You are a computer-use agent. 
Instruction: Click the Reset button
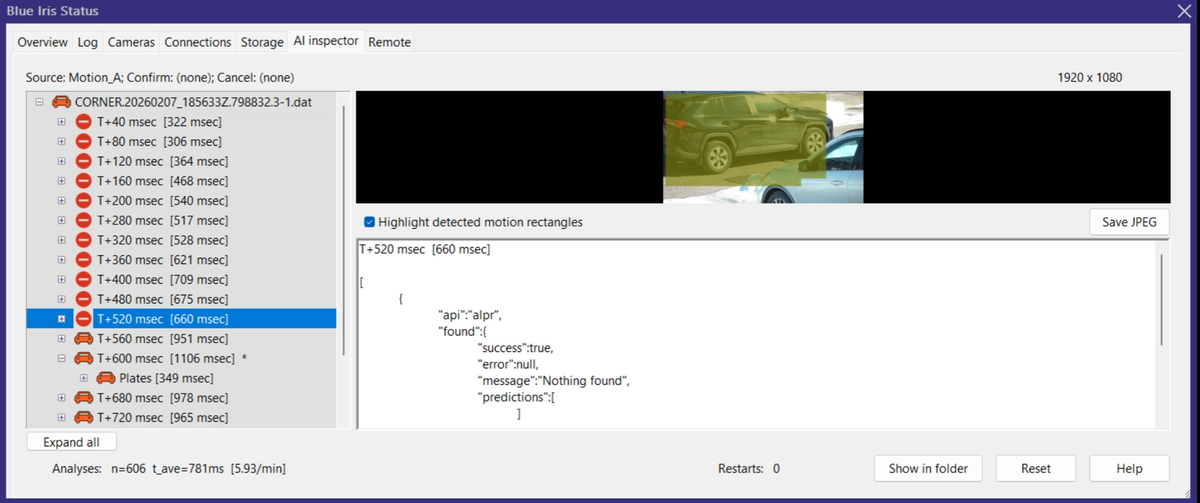1035,468
